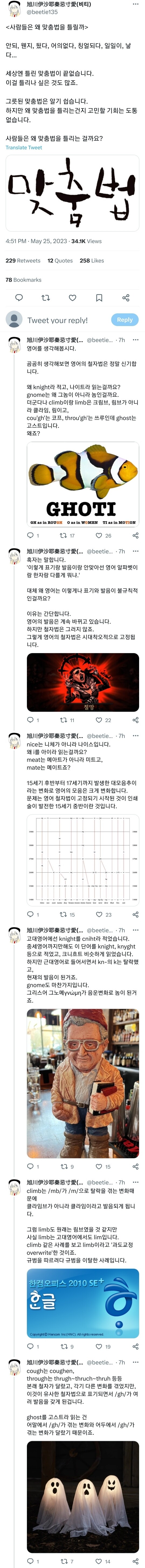Retweet the main tweet using the retweet icon
The image size is (145, 1568).
pyautogui.click(x=46, y=298)
